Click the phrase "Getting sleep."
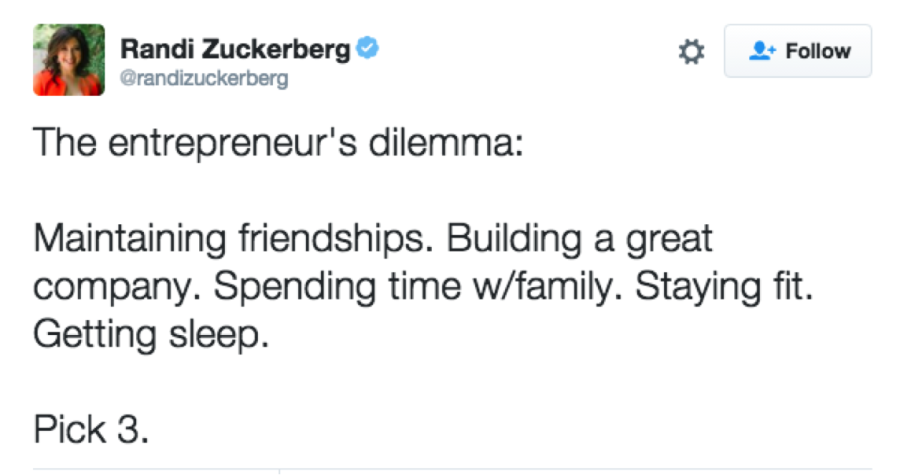This screenshot has width=900, height=475. (152, 333)
